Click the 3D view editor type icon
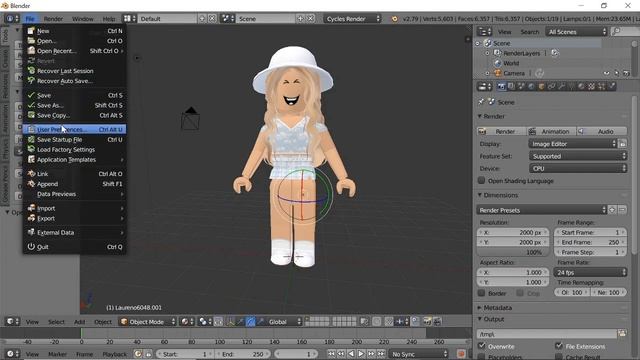The height and width of the screenshot is (360, 640). [x=12, y=322]
